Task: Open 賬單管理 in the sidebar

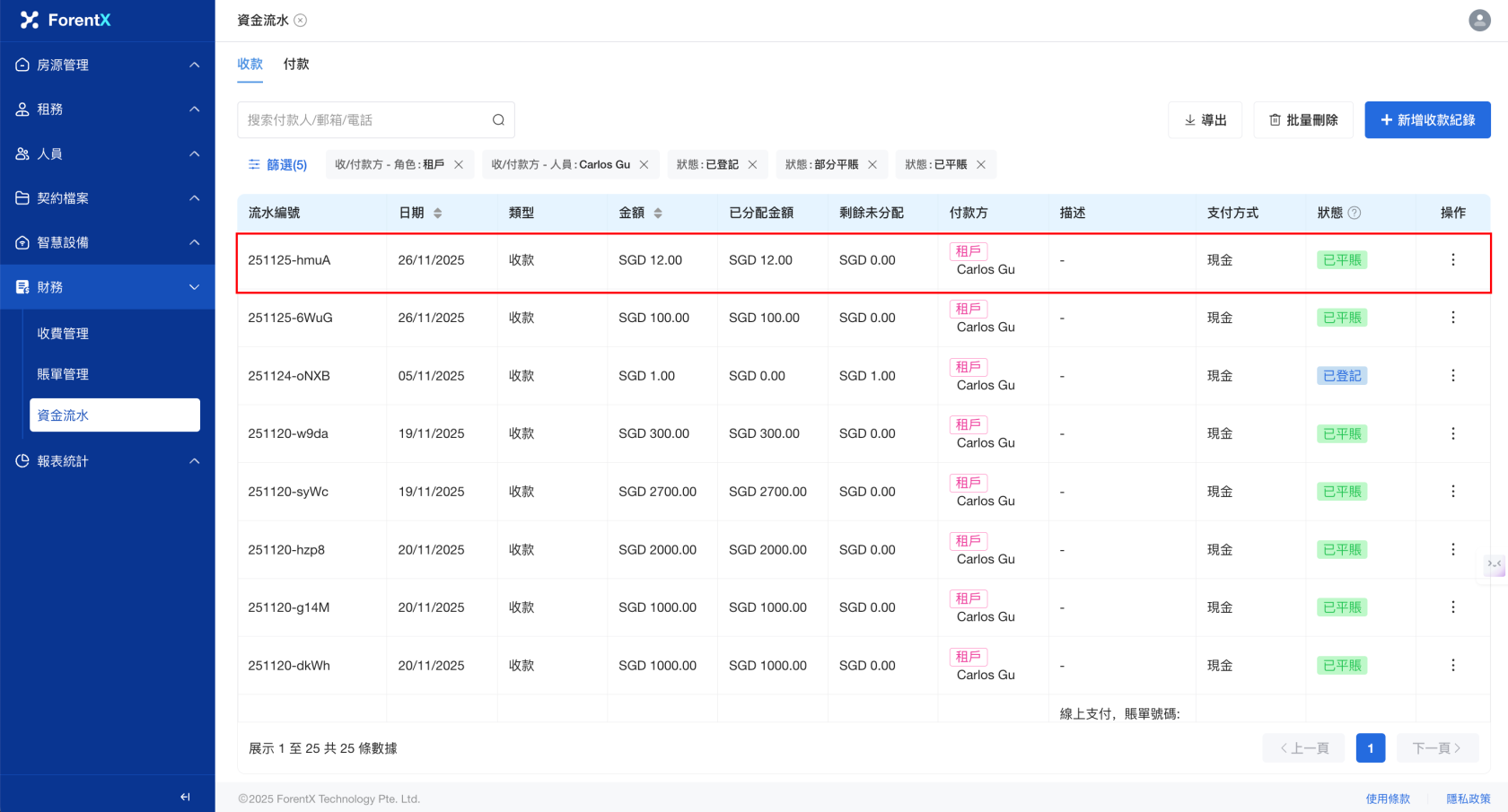Action: click(63, 374)
